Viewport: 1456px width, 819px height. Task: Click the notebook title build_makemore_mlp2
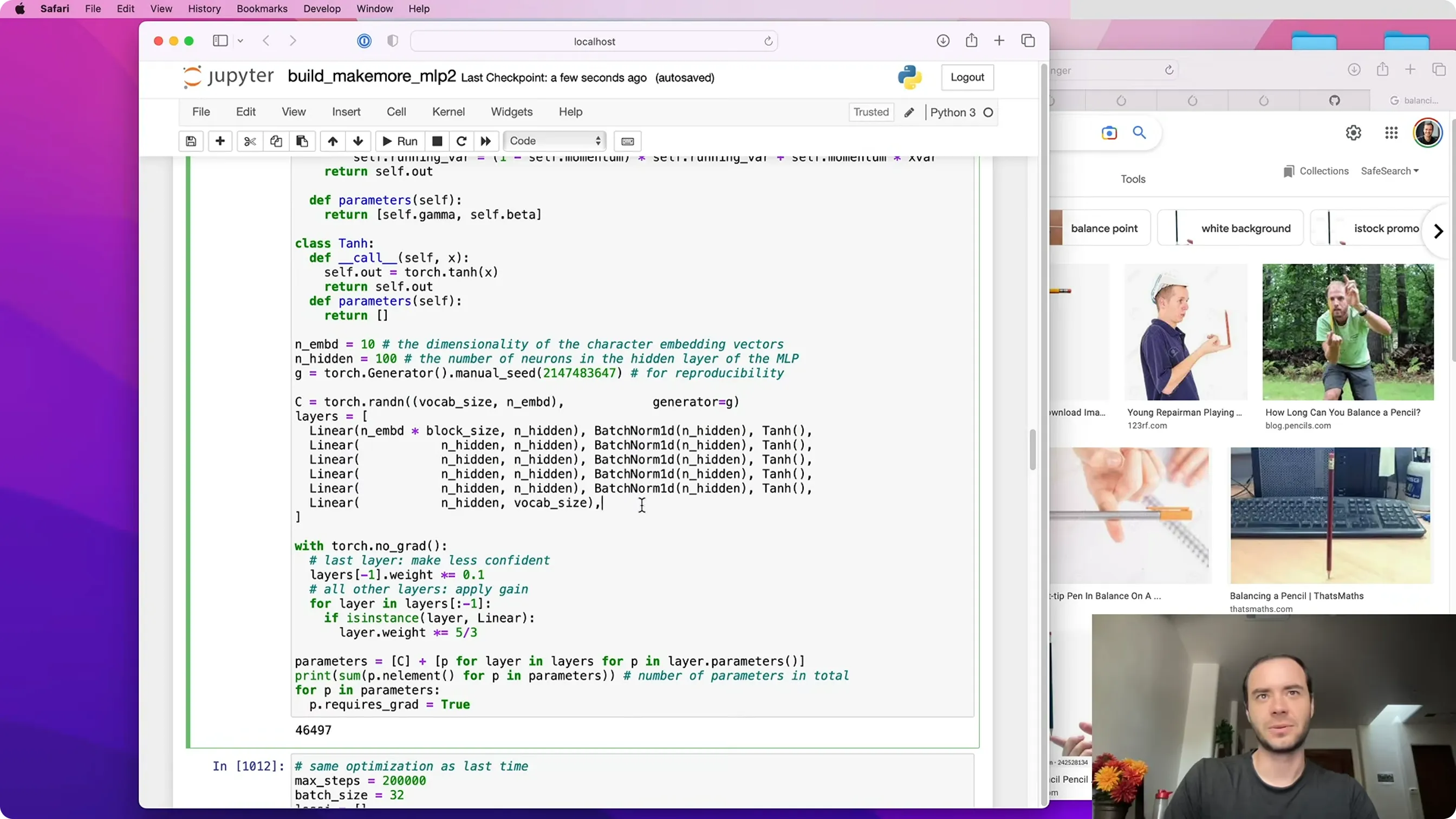[x=372, y=76]
